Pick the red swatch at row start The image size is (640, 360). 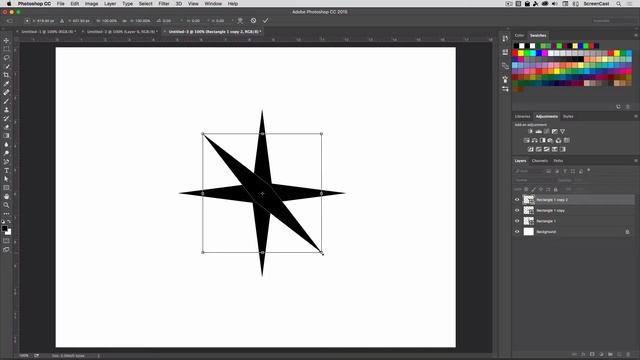(515, 53)
